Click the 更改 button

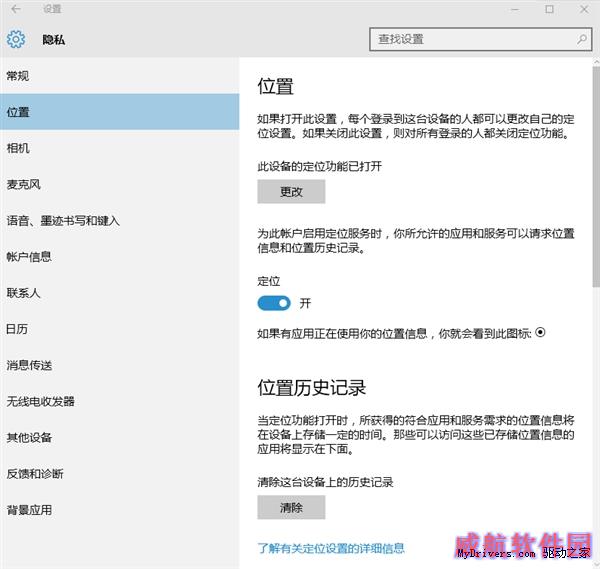291,192
